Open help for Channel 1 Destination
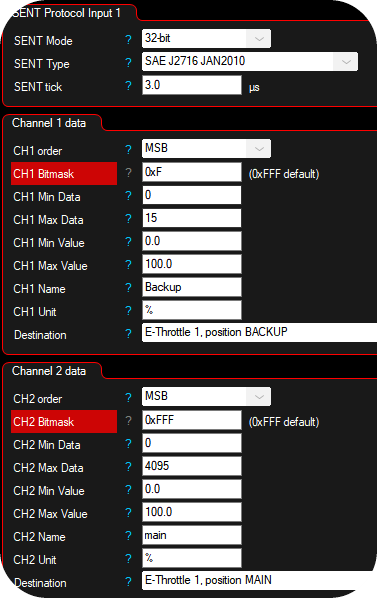Viewport: 377px width, 598px height. click(128, 334)
